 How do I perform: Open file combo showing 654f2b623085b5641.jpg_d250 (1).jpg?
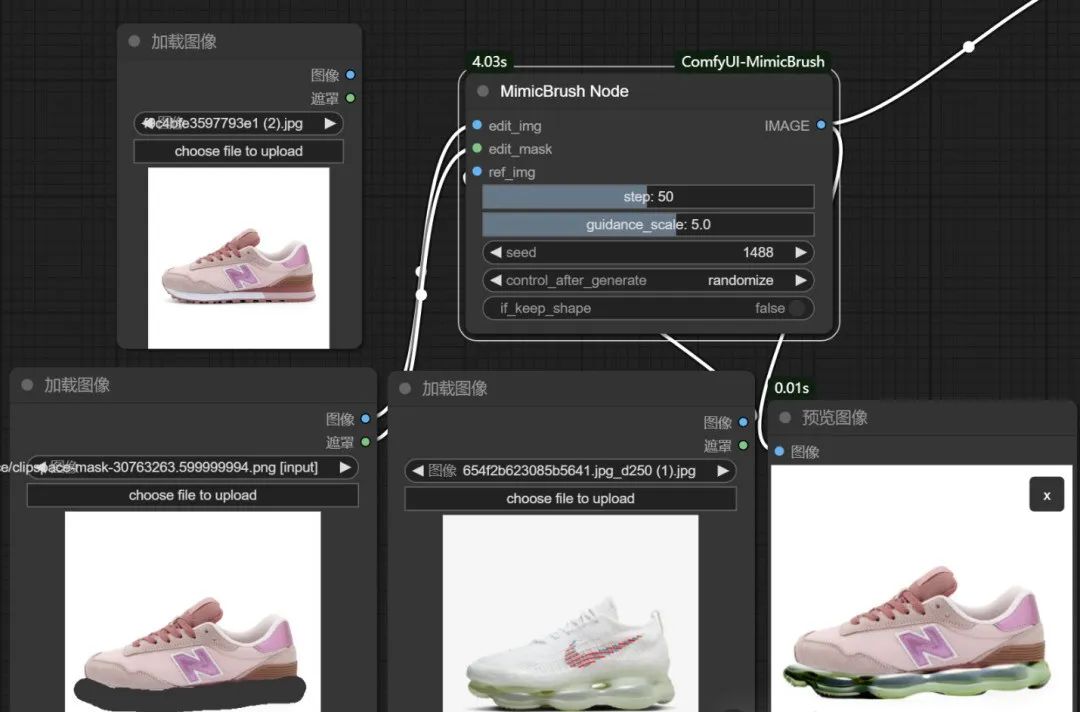pos(570,471)
